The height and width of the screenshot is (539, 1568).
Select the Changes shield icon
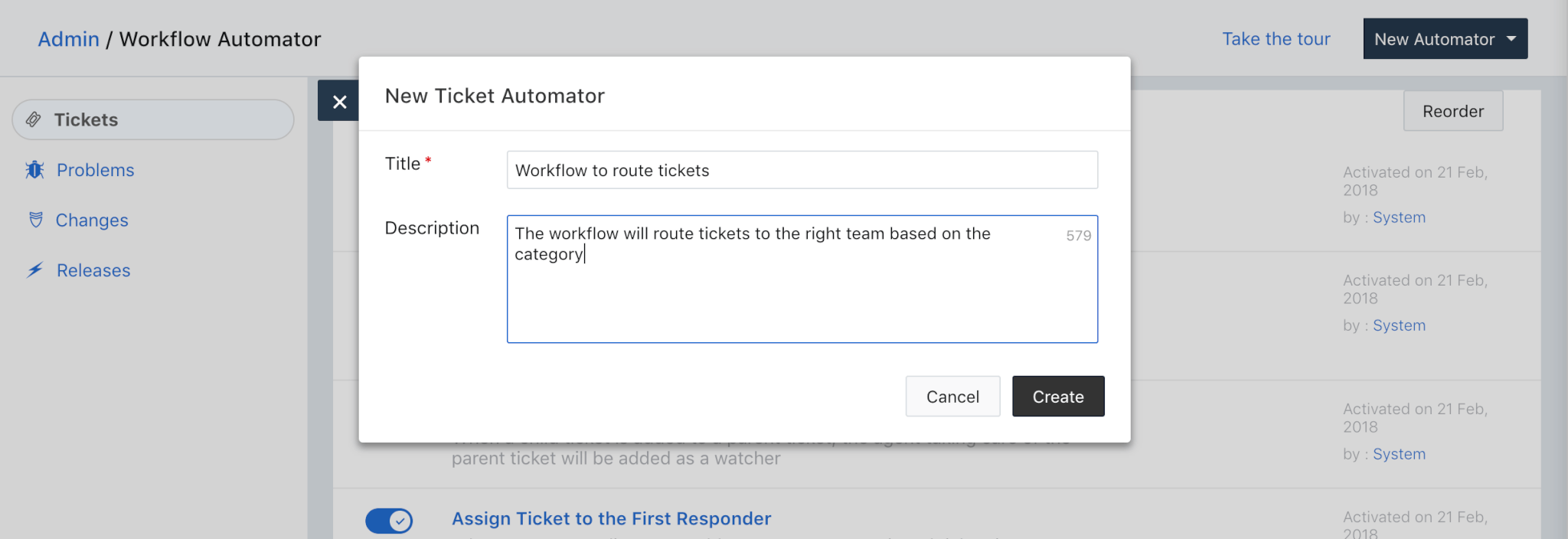coord(34,220)
